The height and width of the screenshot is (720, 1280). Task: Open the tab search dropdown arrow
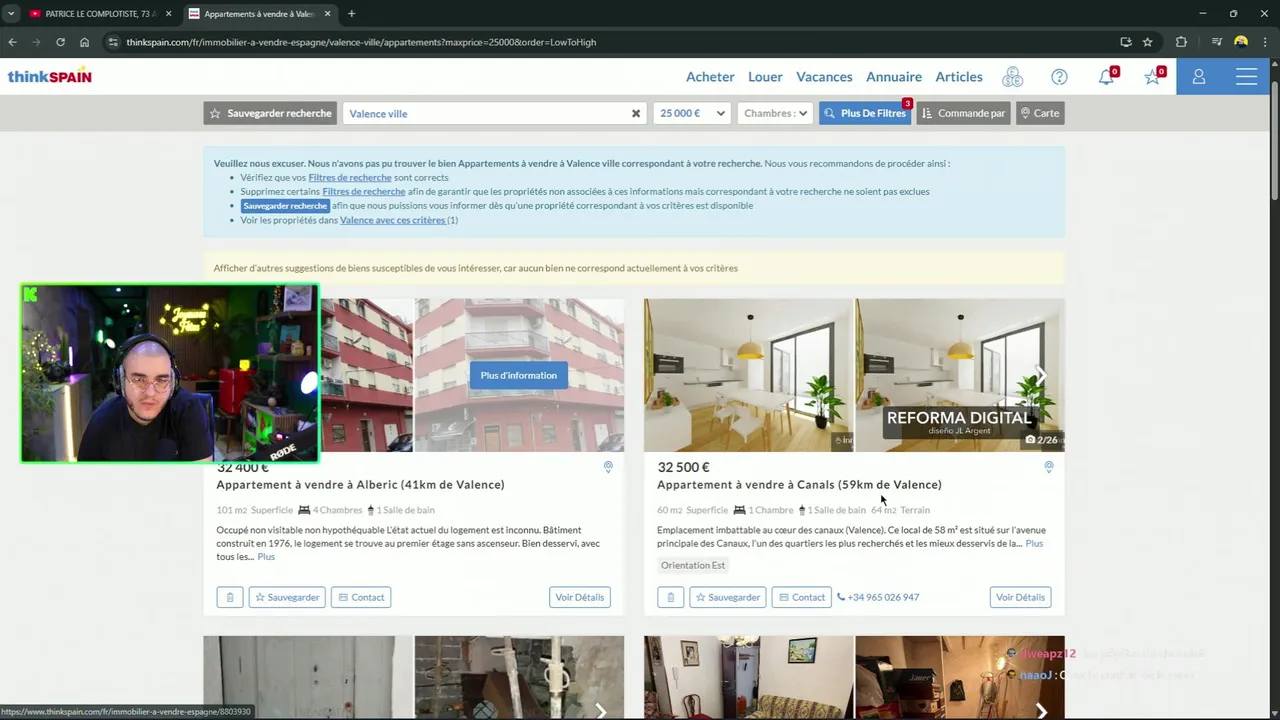[11, 14]
